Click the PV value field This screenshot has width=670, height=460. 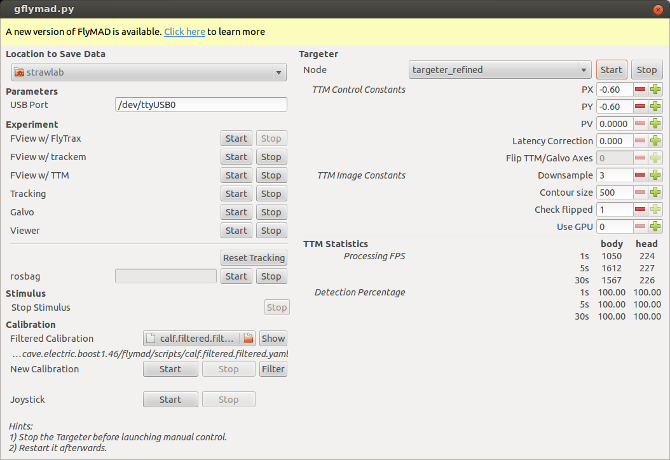pyautogui.click(x=614, y=123)
